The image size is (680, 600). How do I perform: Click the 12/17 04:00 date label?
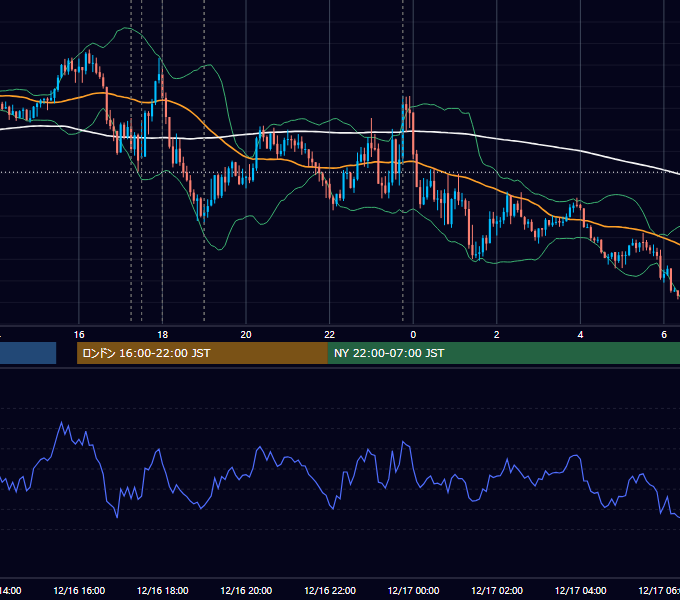(580, 591)
